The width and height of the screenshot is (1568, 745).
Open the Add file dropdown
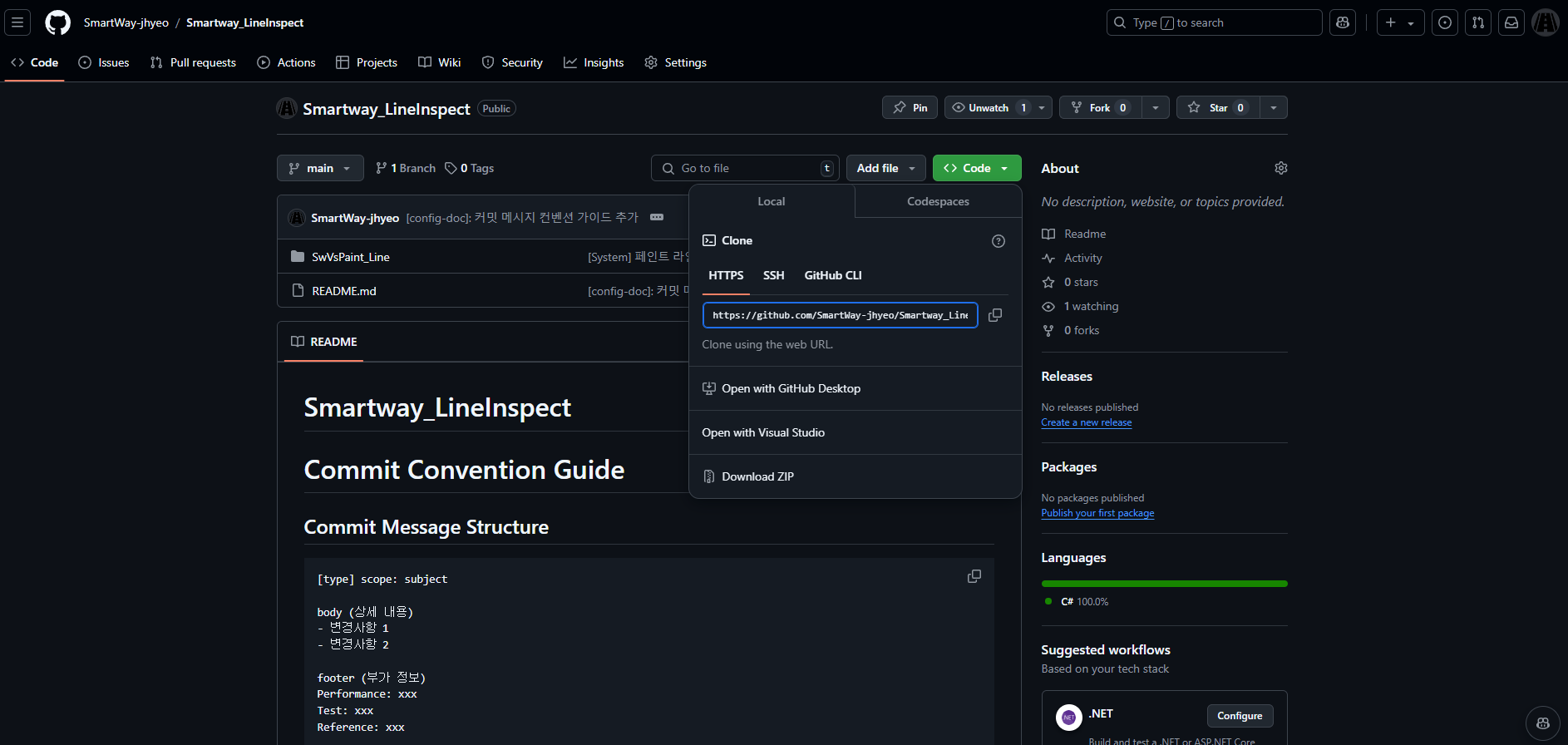(x=886, y=168)
